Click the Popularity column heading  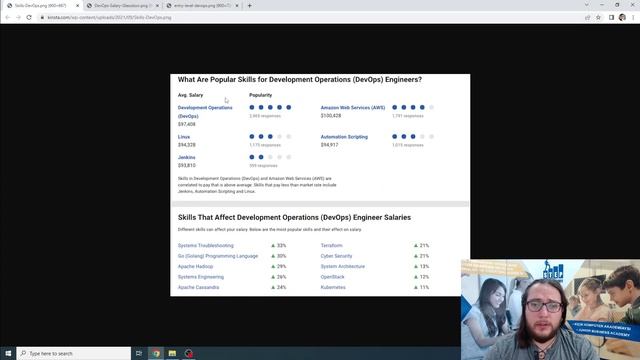260,95
